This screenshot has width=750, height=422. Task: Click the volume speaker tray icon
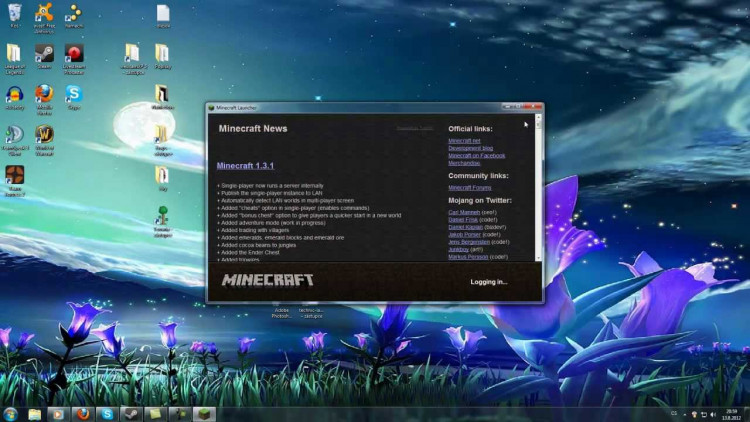click(x=713, y=414)
